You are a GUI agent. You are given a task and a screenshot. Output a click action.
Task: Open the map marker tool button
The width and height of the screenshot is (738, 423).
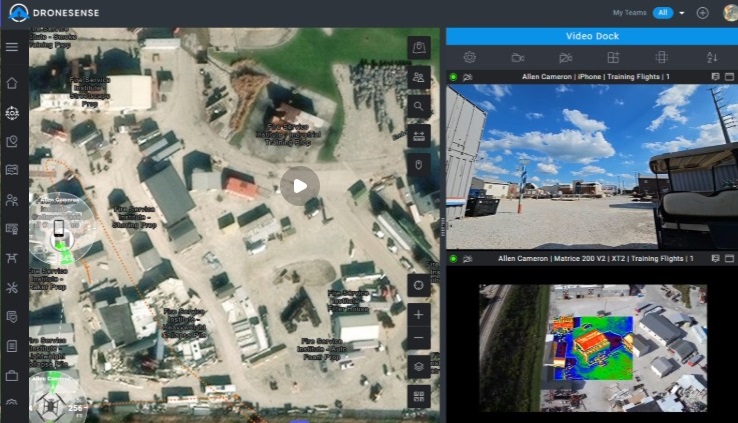[418, 48]
